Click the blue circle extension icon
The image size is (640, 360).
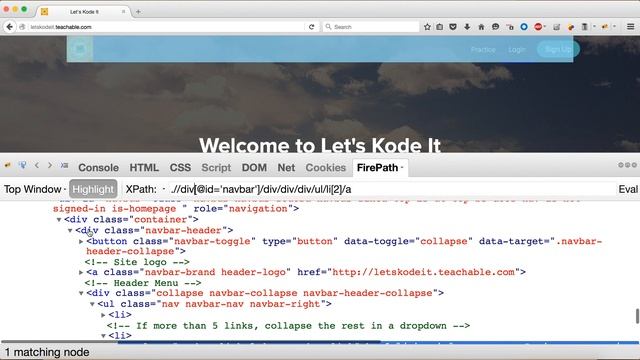[524, 27]
